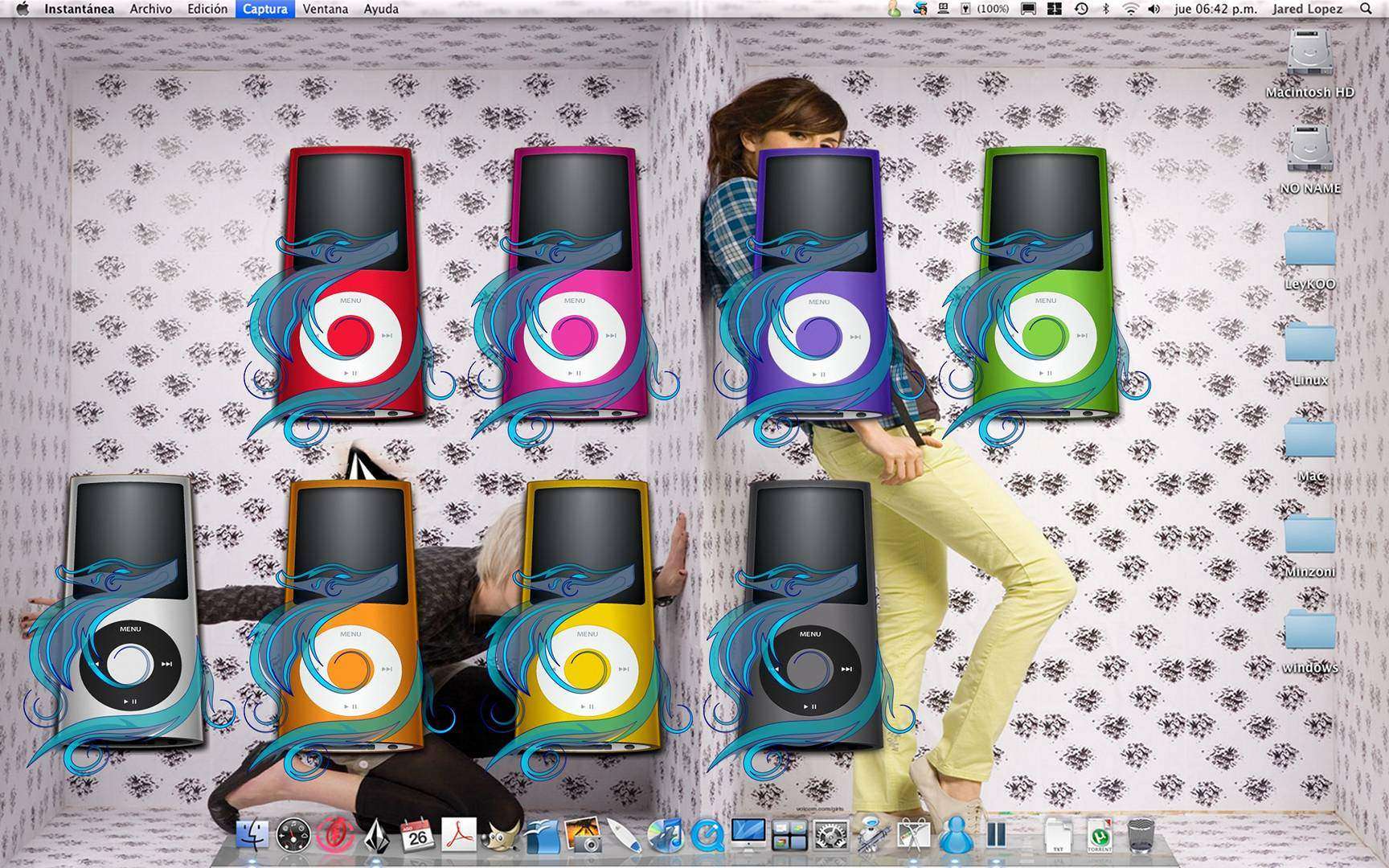Click the clock showing jue 06:42 p.m.

pyautogui.click(x=1215, y=9)
